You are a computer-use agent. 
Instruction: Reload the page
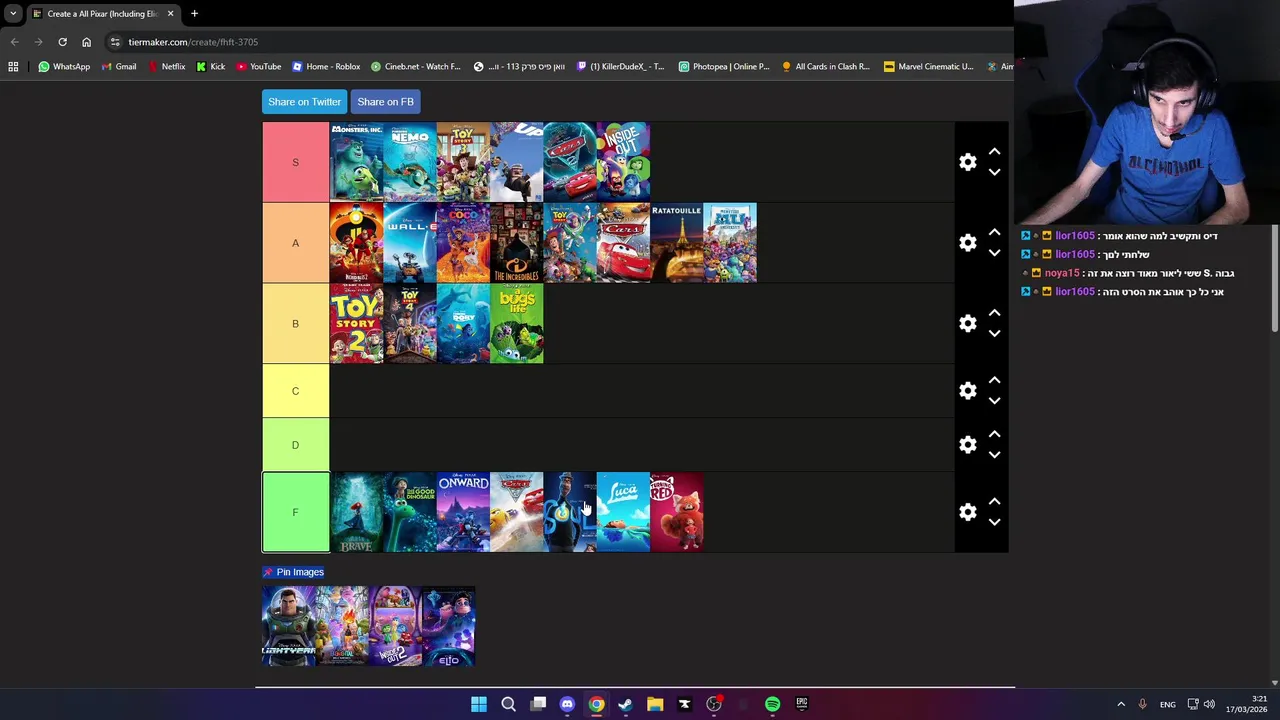click(x=62, y=42)
